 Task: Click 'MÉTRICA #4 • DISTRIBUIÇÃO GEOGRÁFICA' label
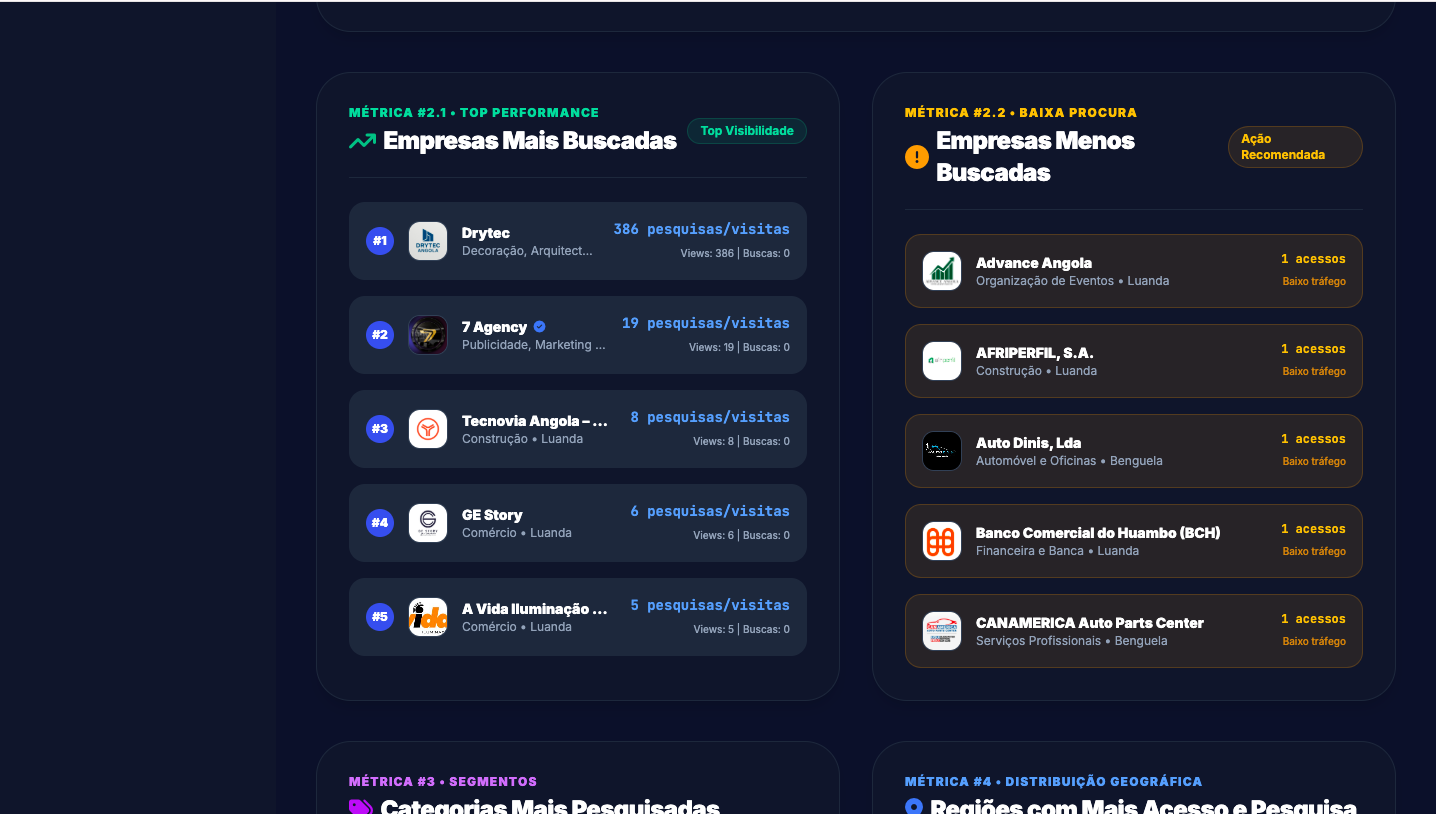click(x=1054, y=782)
